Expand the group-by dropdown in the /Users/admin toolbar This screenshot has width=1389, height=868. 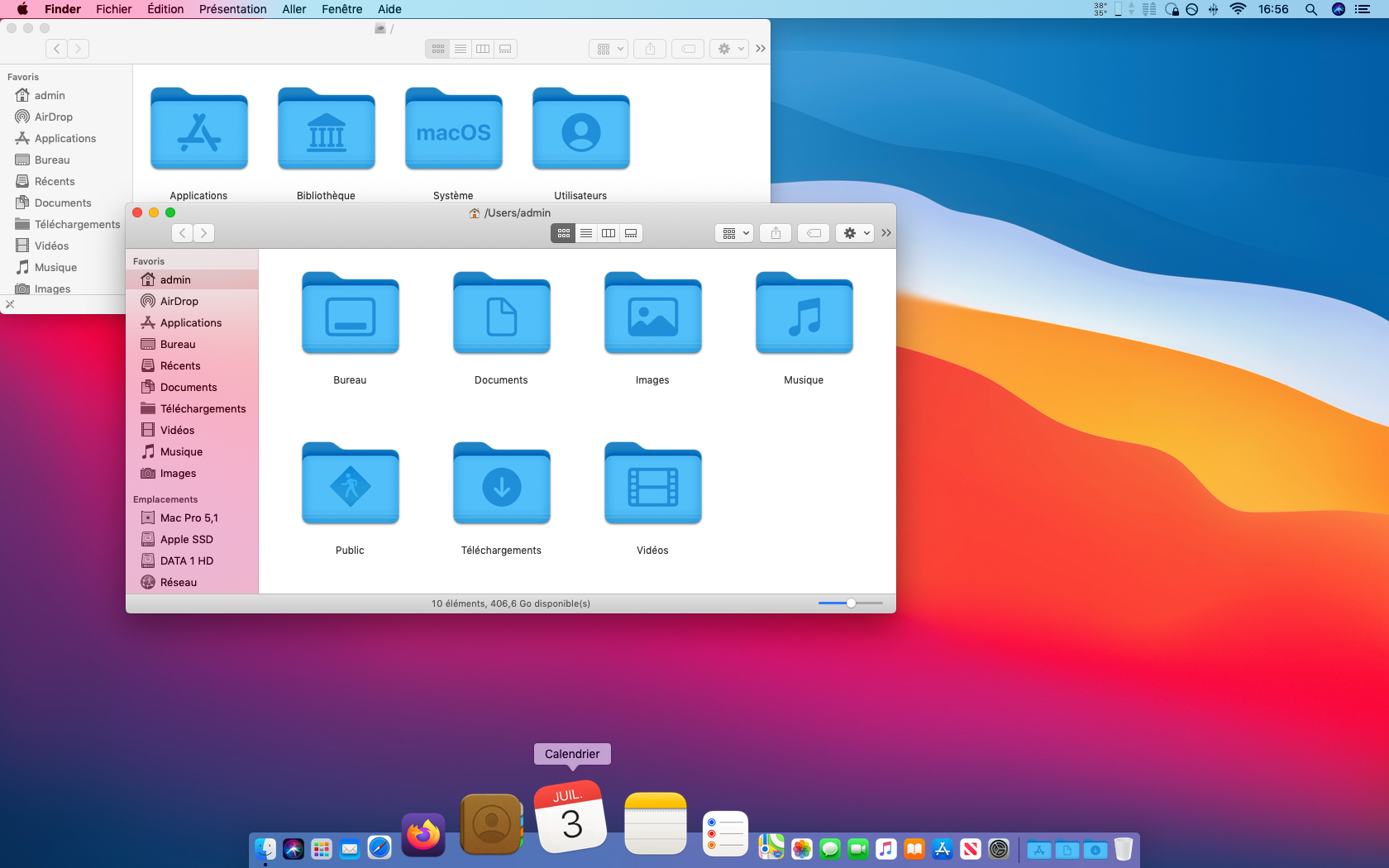pos(734,233)
